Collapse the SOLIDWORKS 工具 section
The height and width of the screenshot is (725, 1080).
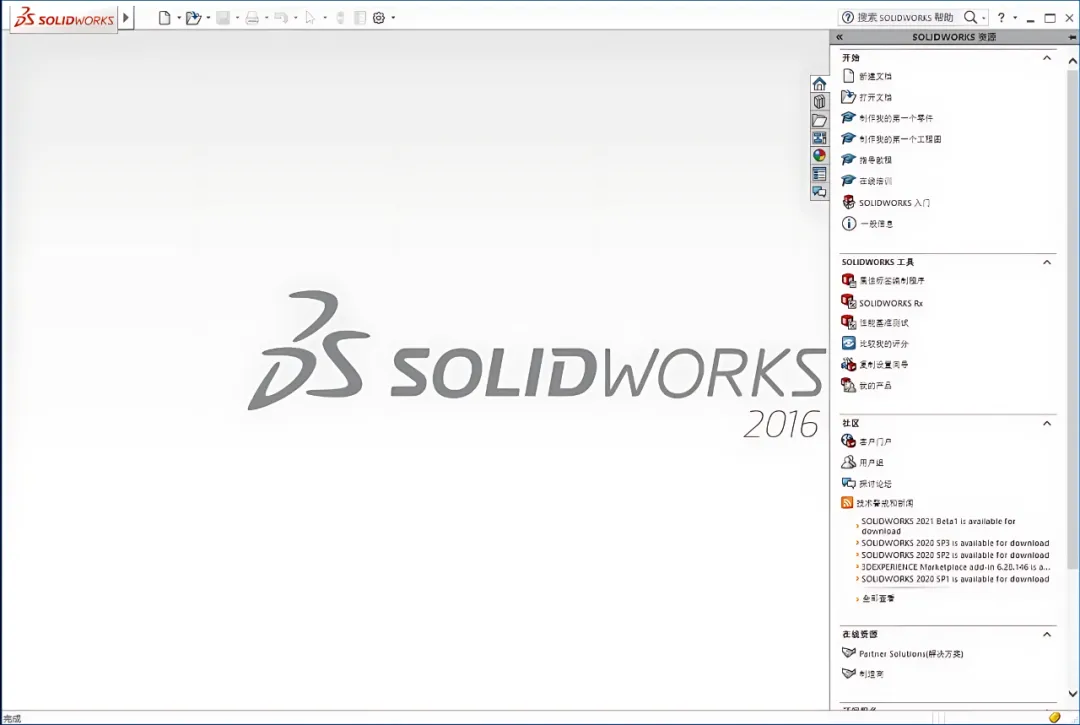[1047, 262]
